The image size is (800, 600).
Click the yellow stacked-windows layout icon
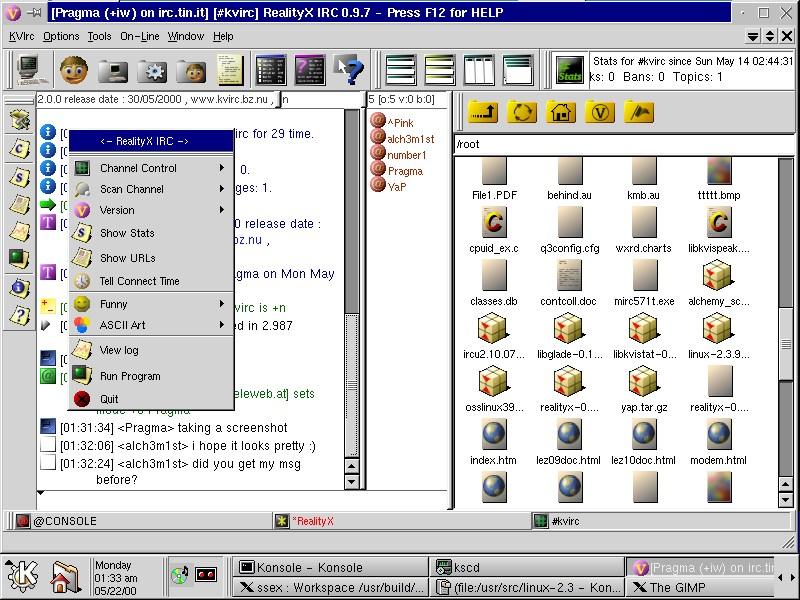tap(439, 70)
